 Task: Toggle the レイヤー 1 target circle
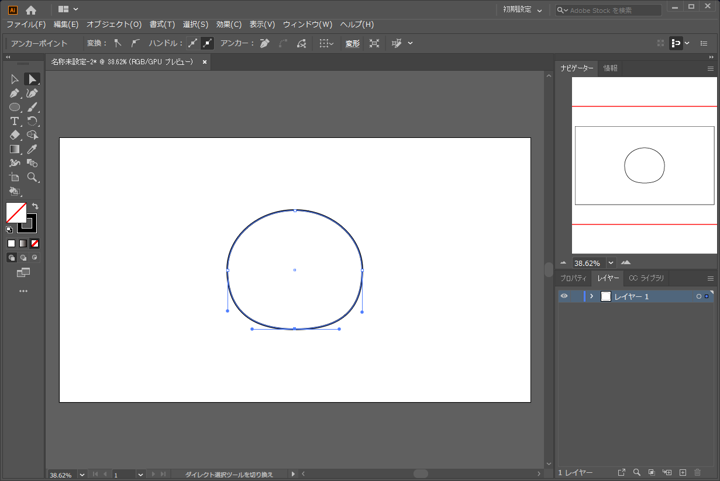[x=698, y=296]
